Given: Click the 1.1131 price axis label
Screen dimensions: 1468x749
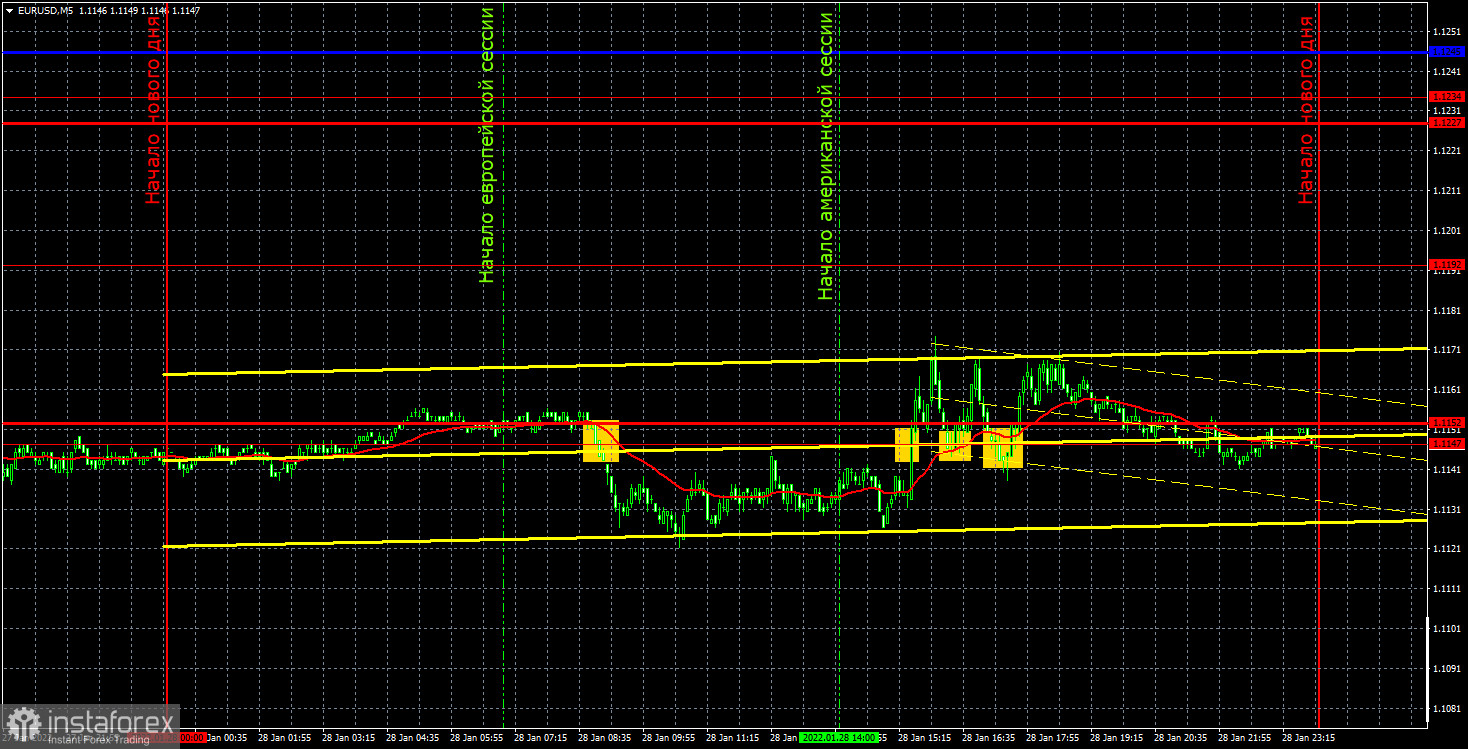Looking at the screenshot, I should click(1447, 509).
